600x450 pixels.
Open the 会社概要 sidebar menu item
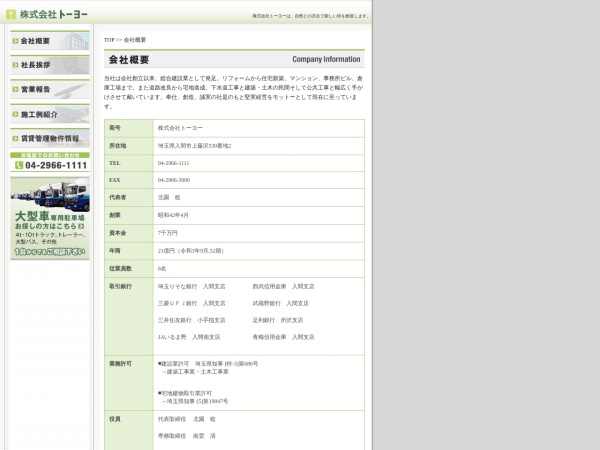coord(50,41)
